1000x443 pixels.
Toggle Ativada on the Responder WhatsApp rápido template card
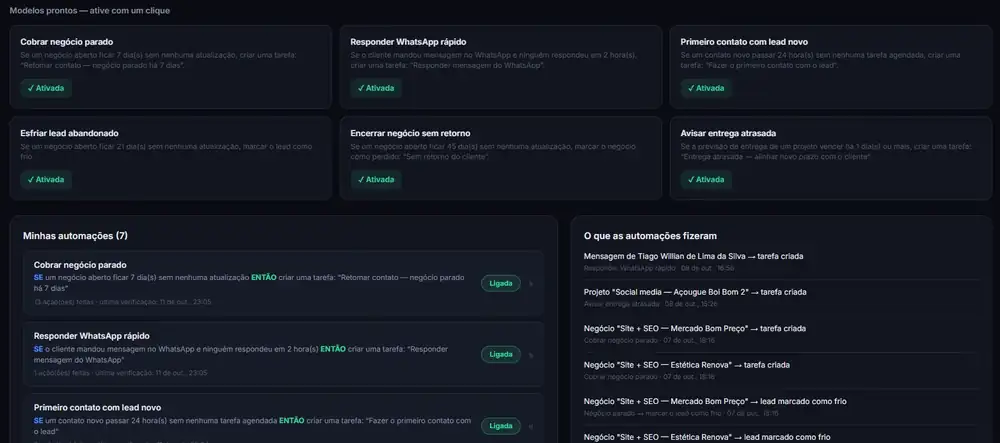(376, 88)
